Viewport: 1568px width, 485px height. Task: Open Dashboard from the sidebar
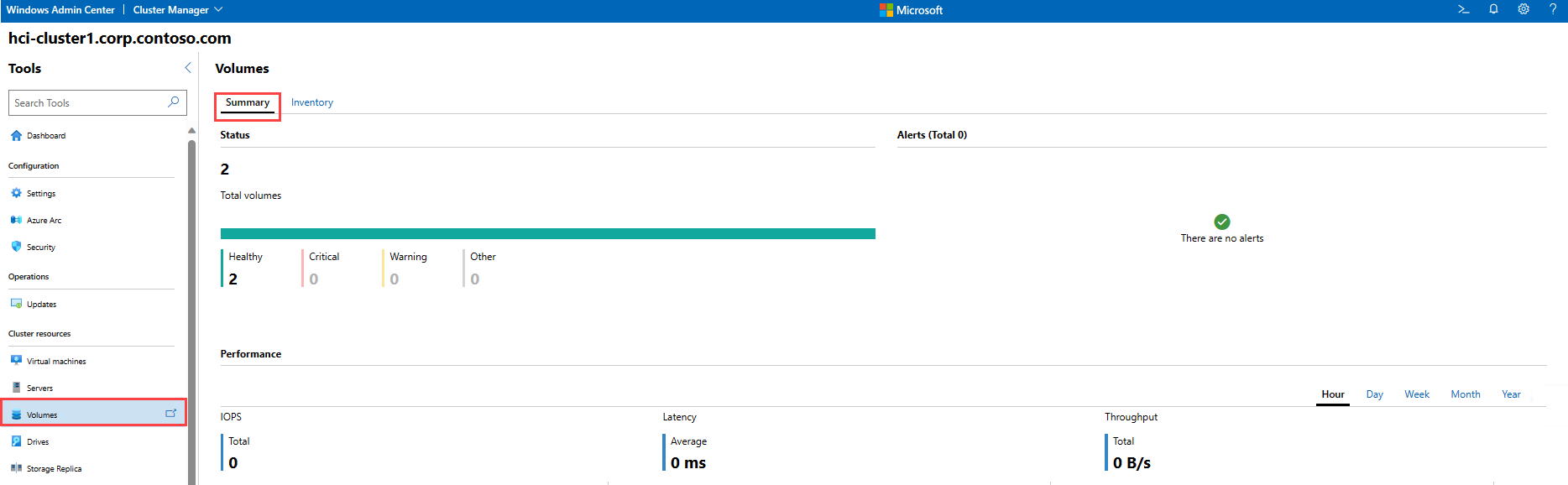pyautogui.click(x=45, y=136)
